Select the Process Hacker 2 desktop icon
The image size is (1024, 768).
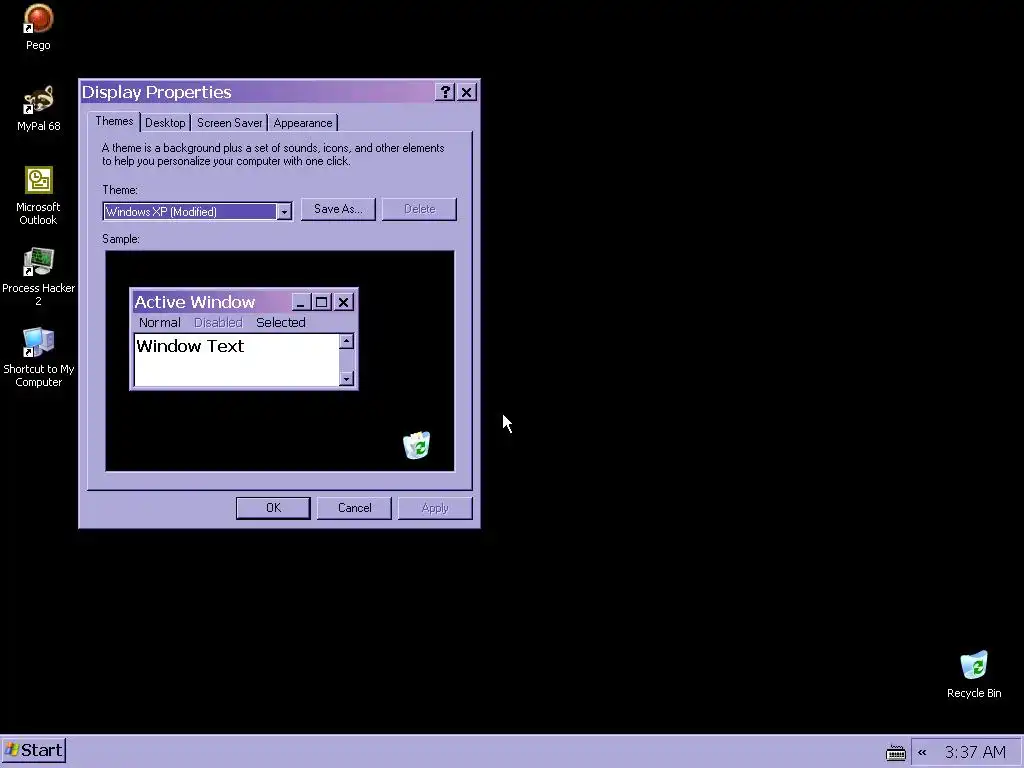pyautogui.click(x=38, y=277)
